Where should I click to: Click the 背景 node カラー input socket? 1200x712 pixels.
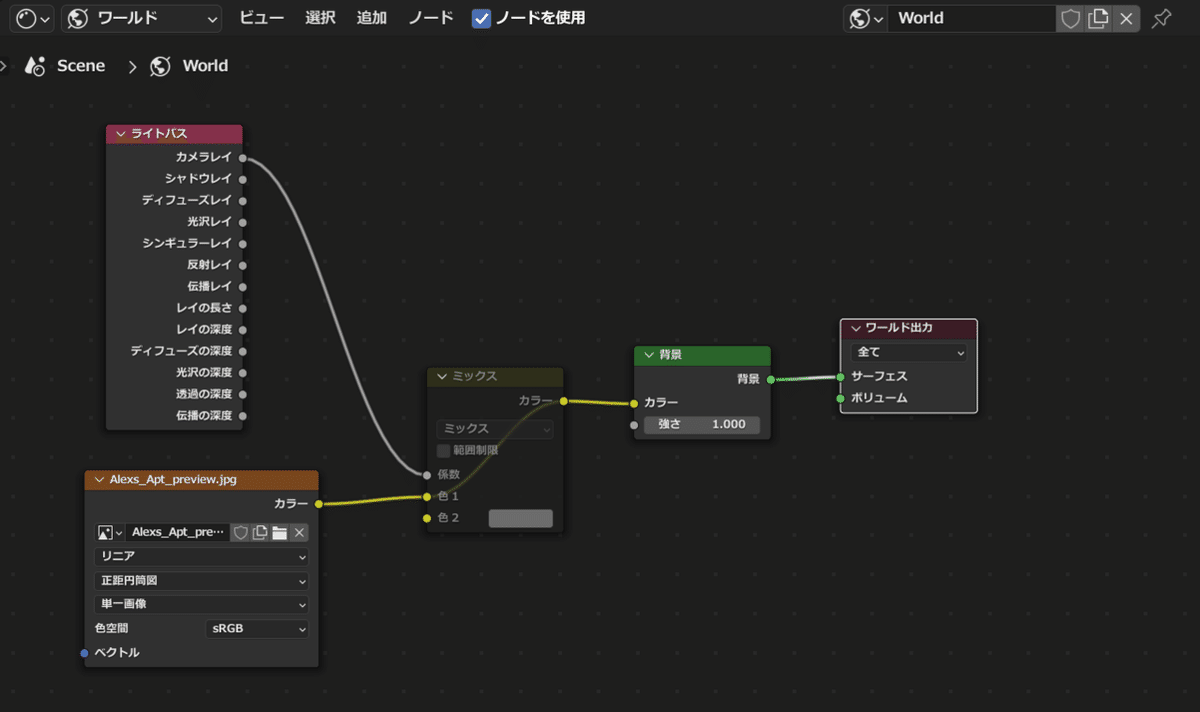click(x=634, y=403)
